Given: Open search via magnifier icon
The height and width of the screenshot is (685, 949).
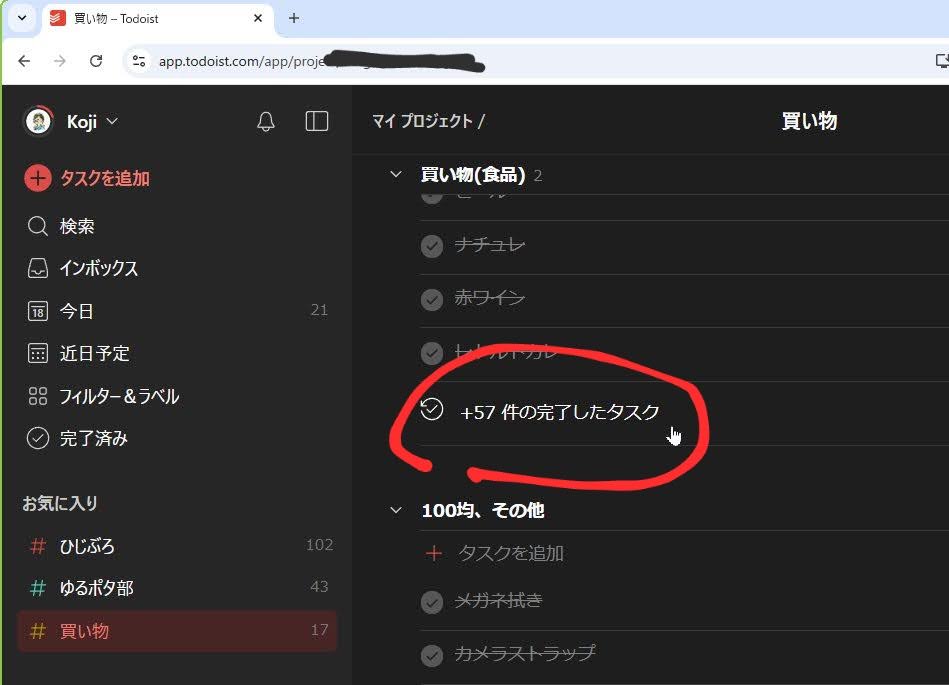Looking at the screenshot, I should point(37,226).
